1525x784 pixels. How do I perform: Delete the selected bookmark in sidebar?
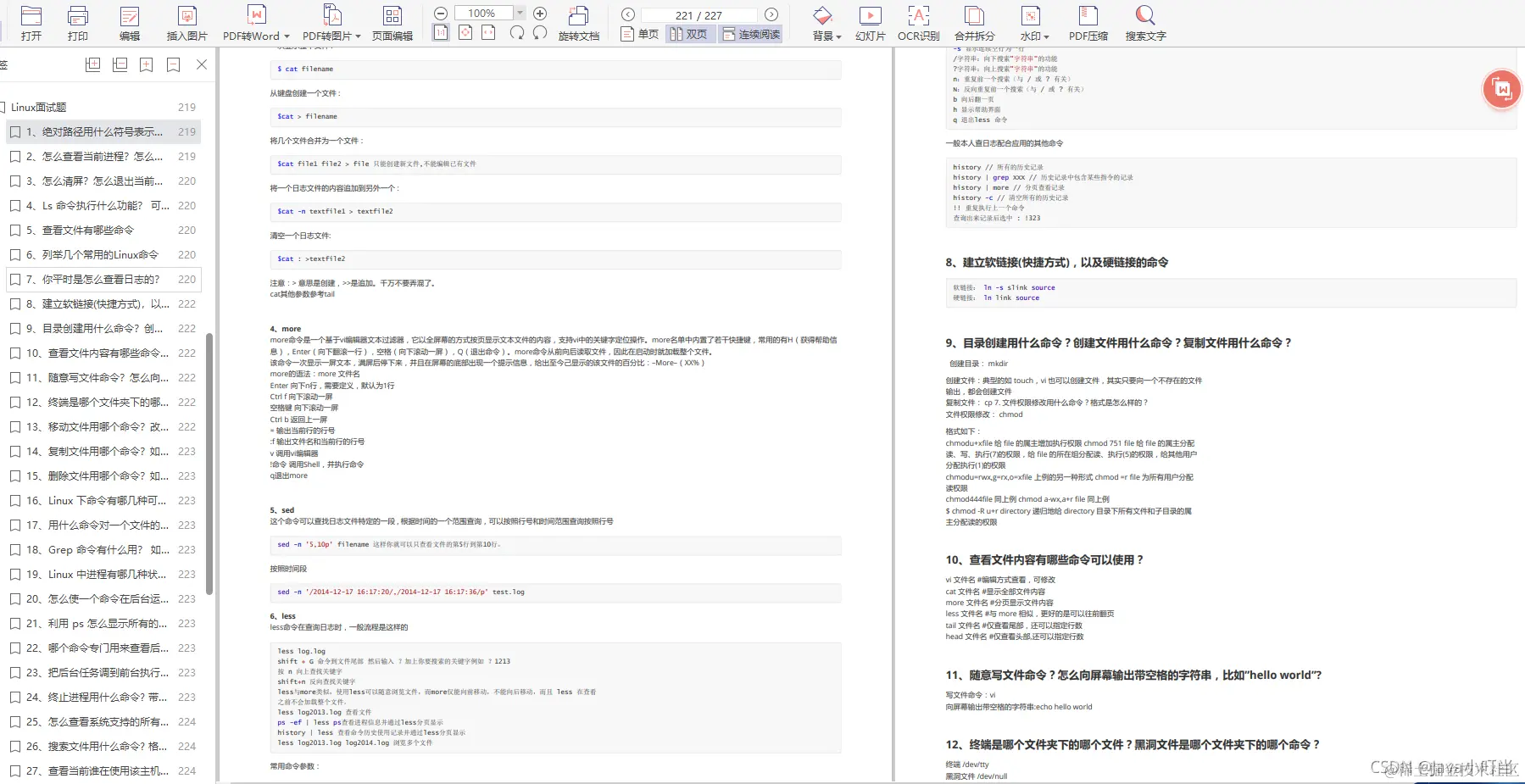coord(174,64)
